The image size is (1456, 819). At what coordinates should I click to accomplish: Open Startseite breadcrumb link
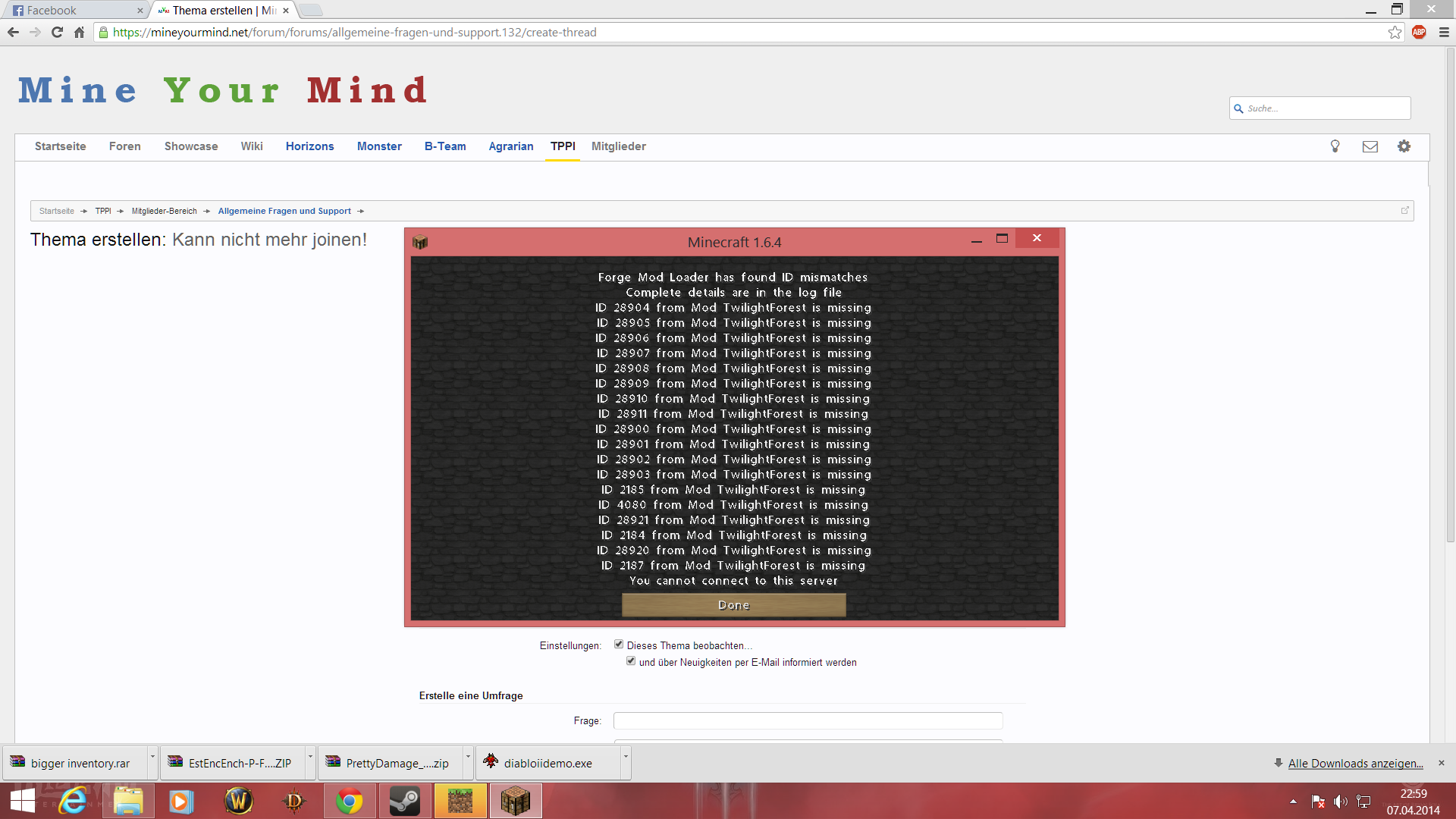[57, 211]
